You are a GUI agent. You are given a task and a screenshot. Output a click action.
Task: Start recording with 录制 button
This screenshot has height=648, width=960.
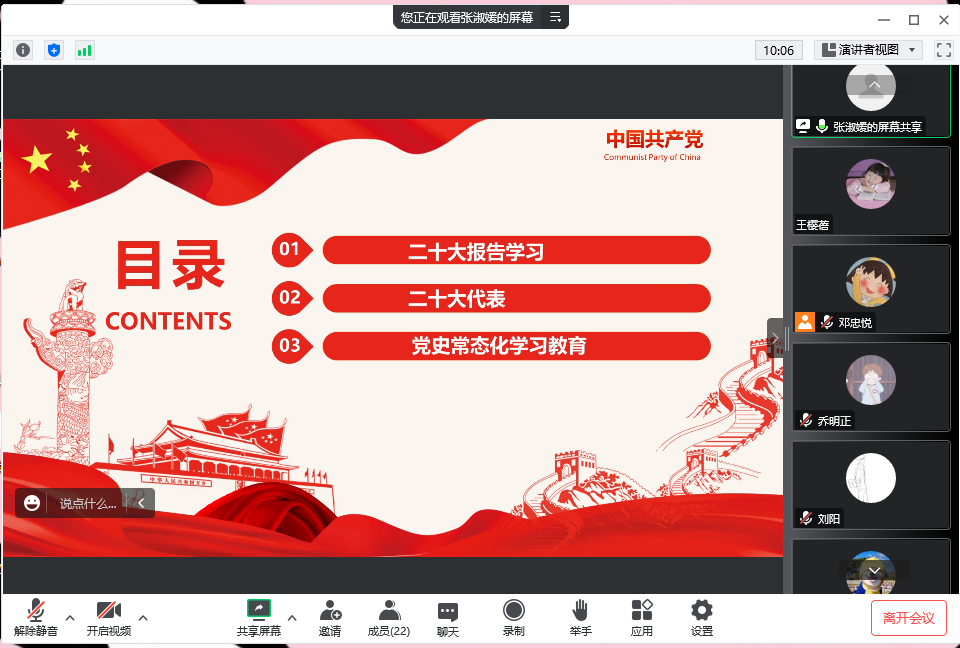[514, 618]
